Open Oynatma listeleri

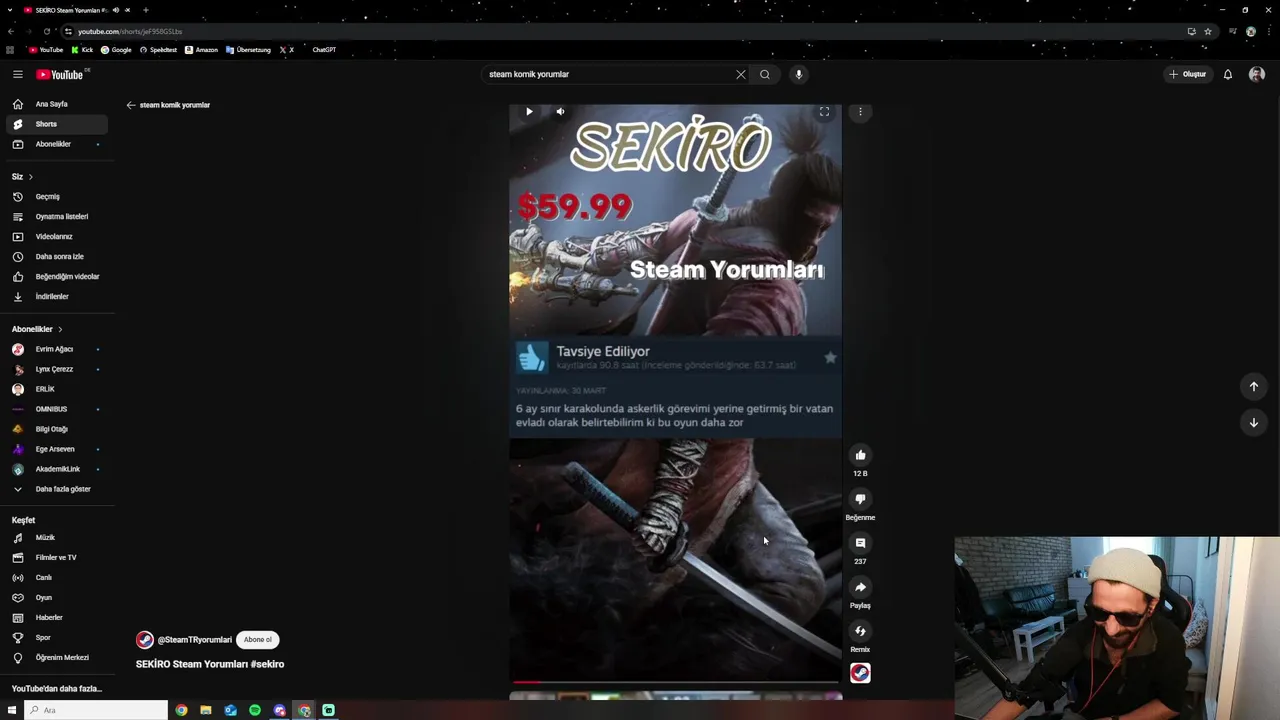click(x=55, y=217)
